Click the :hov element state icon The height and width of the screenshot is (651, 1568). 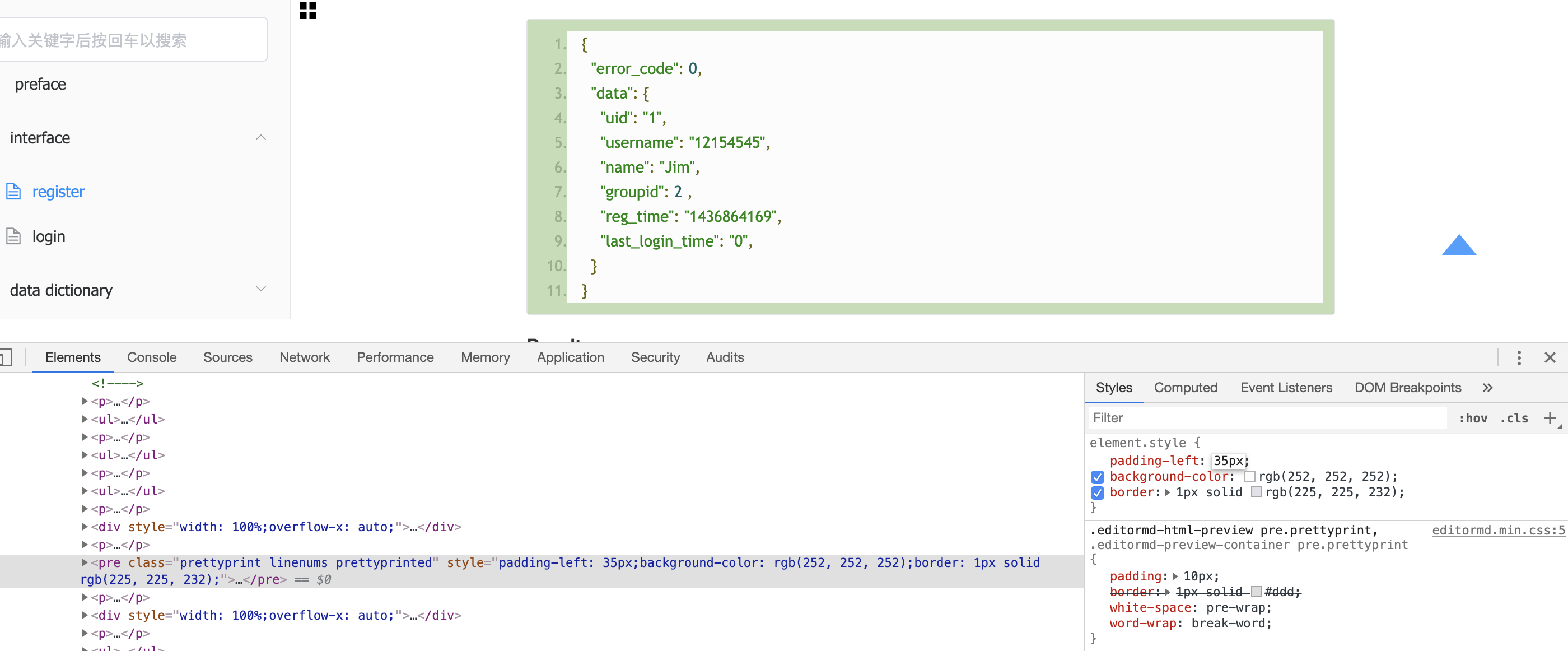coord(1474,418)
